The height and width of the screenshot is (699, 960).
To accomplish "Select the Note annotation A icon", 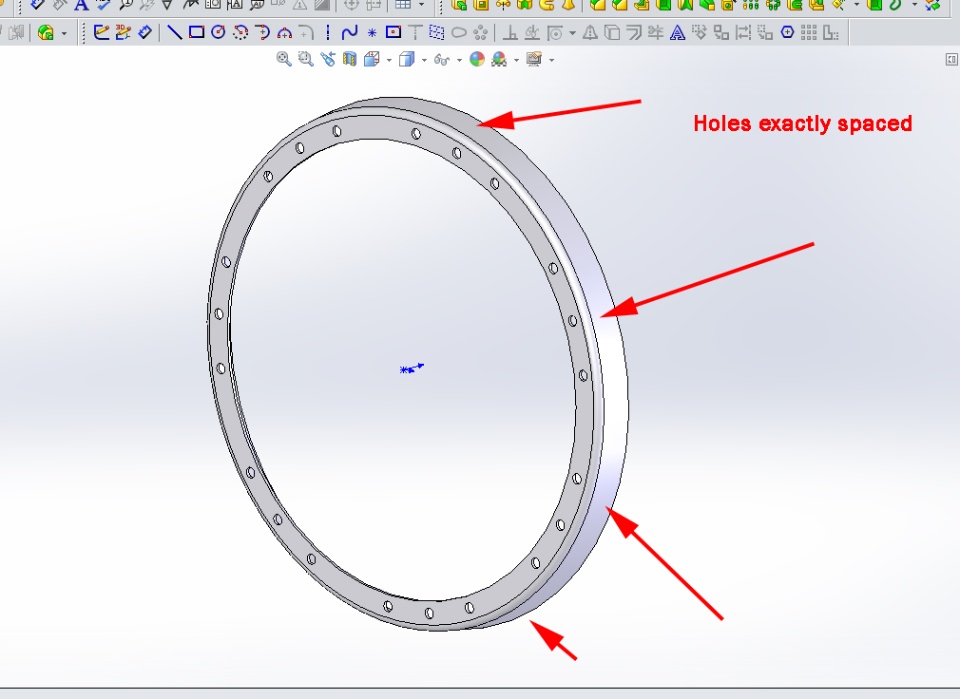I will 81,6.
